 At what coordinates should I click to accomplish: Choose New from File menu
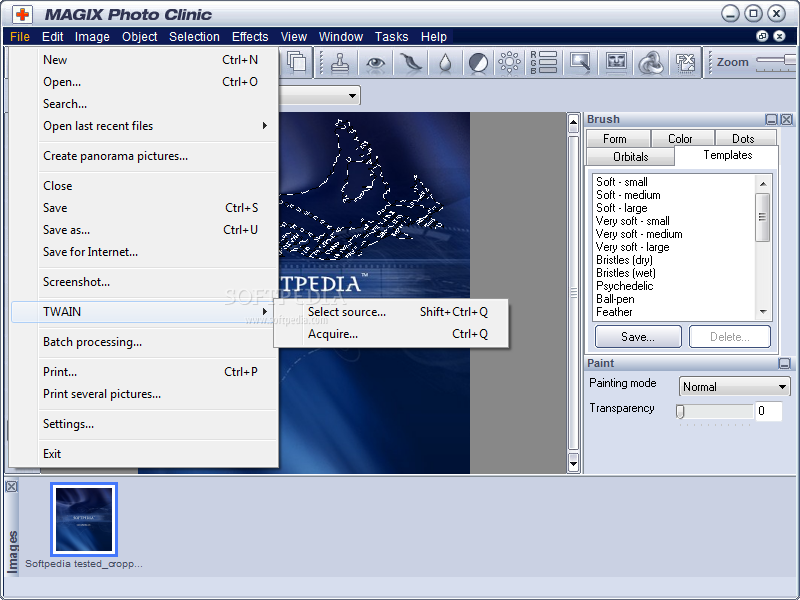pyautogui.click(x=144, y=60)
